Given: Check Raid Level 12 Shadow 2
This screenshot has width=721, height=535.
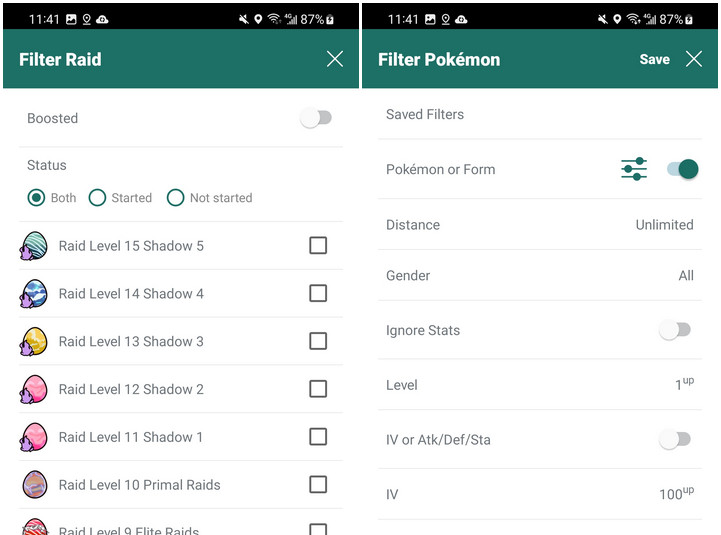Looking at the screenshot, I should coord(318,389).
